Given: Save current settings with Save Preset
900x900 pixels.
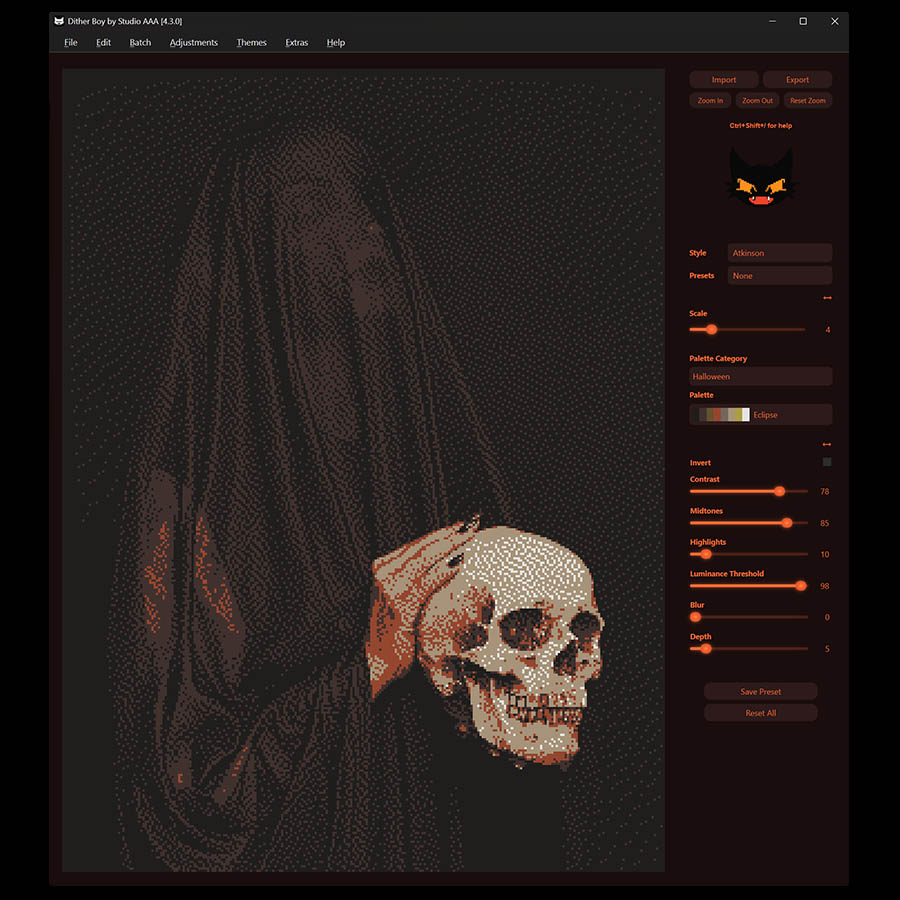Looking at the screenshot, I should [760, 692].
